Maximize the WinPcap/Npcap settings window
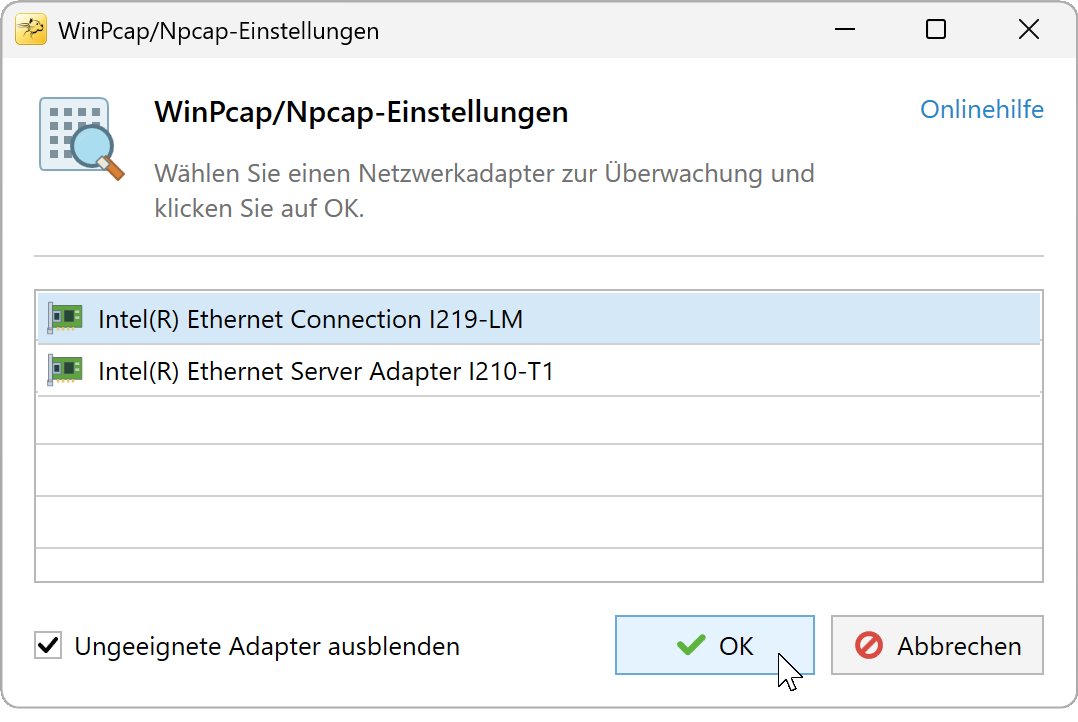Viewport: 1078px width, 722px height. (936, 30)
